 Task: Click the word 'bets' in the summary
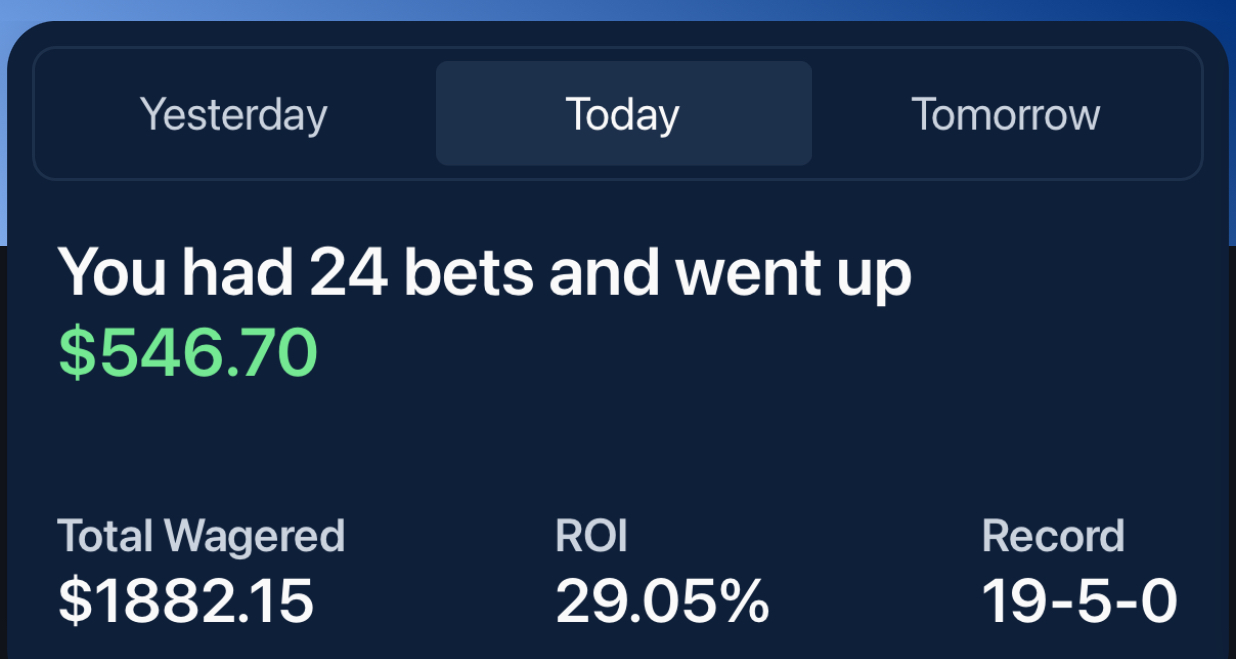click(x=469, y=273)
